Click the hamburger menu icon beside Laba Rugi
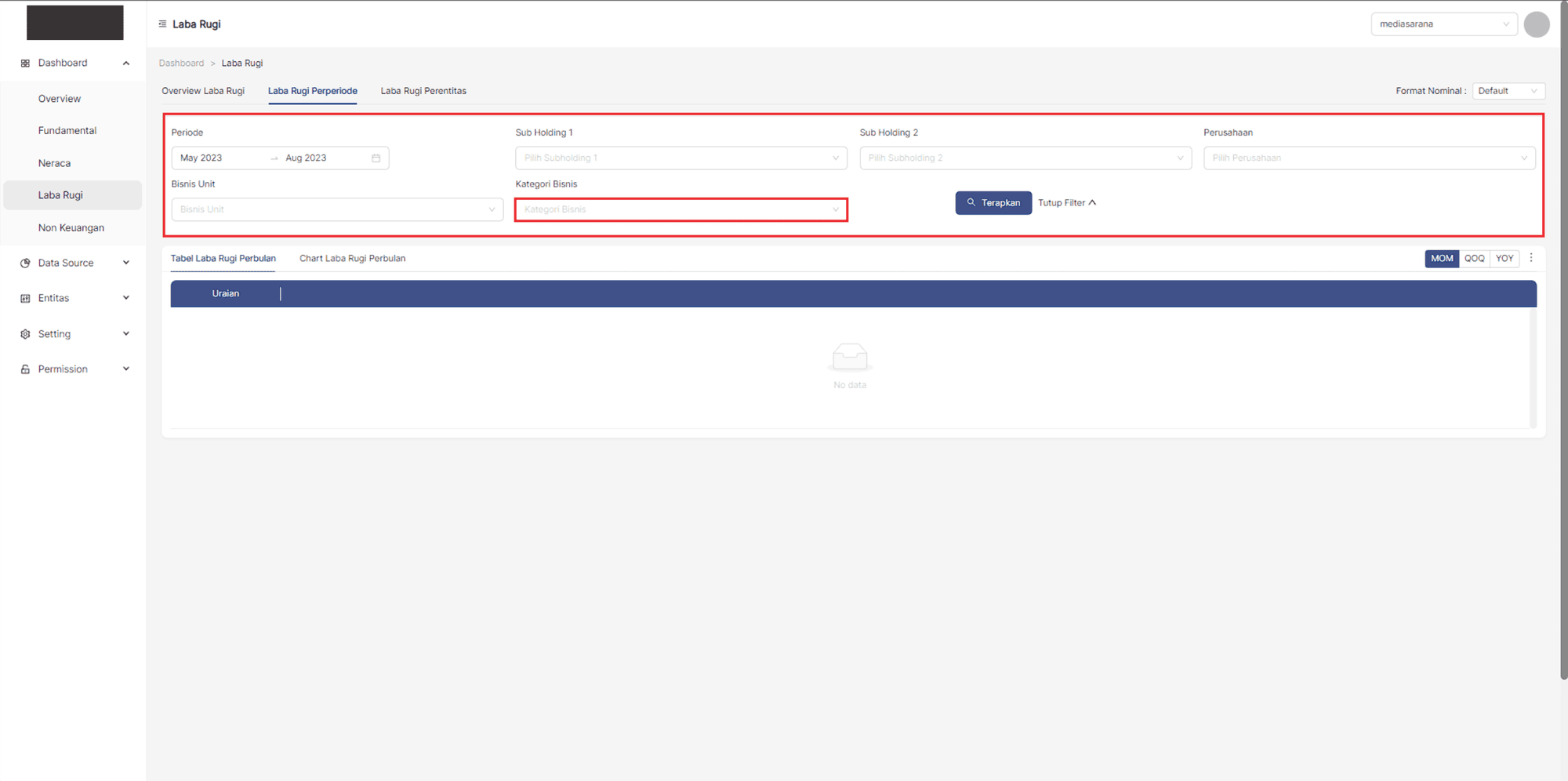1568x781 pixels. click(162, 24)
